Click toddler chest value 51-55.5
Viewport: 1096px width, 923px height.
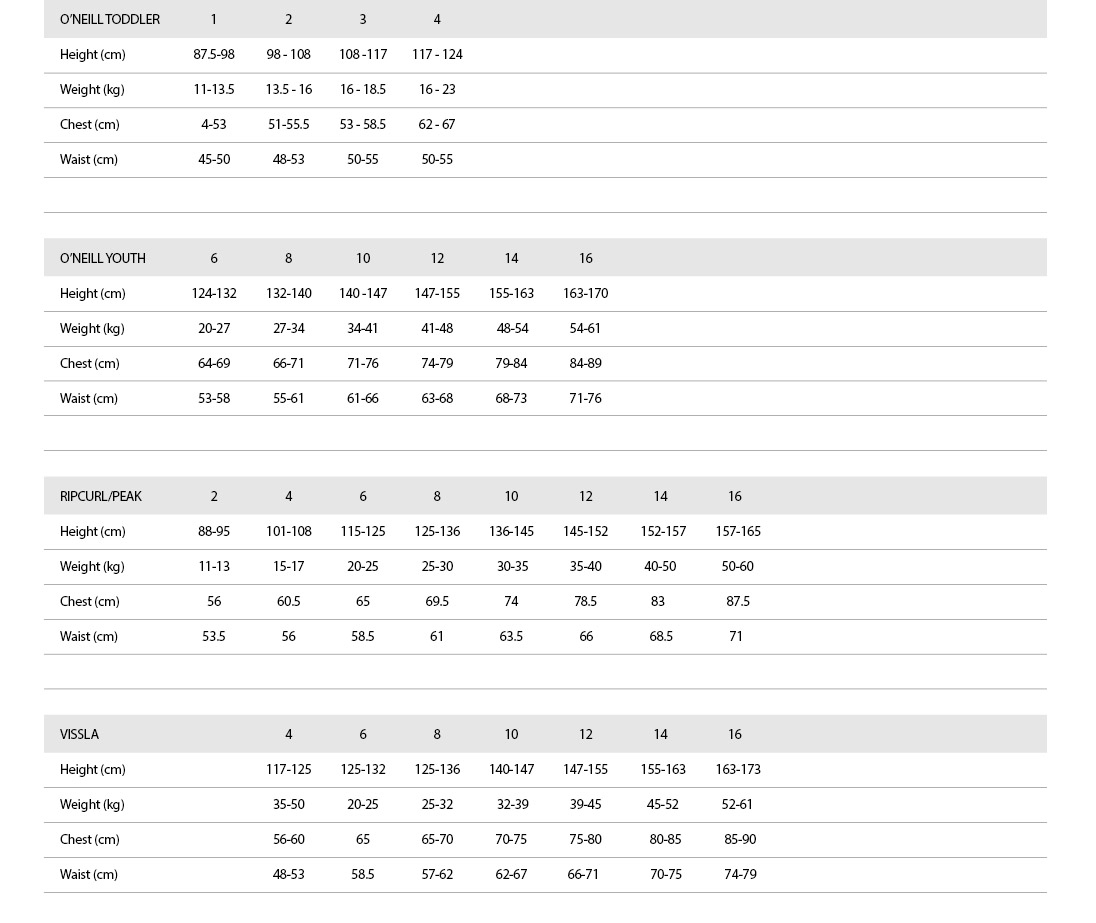click(289, 124)
